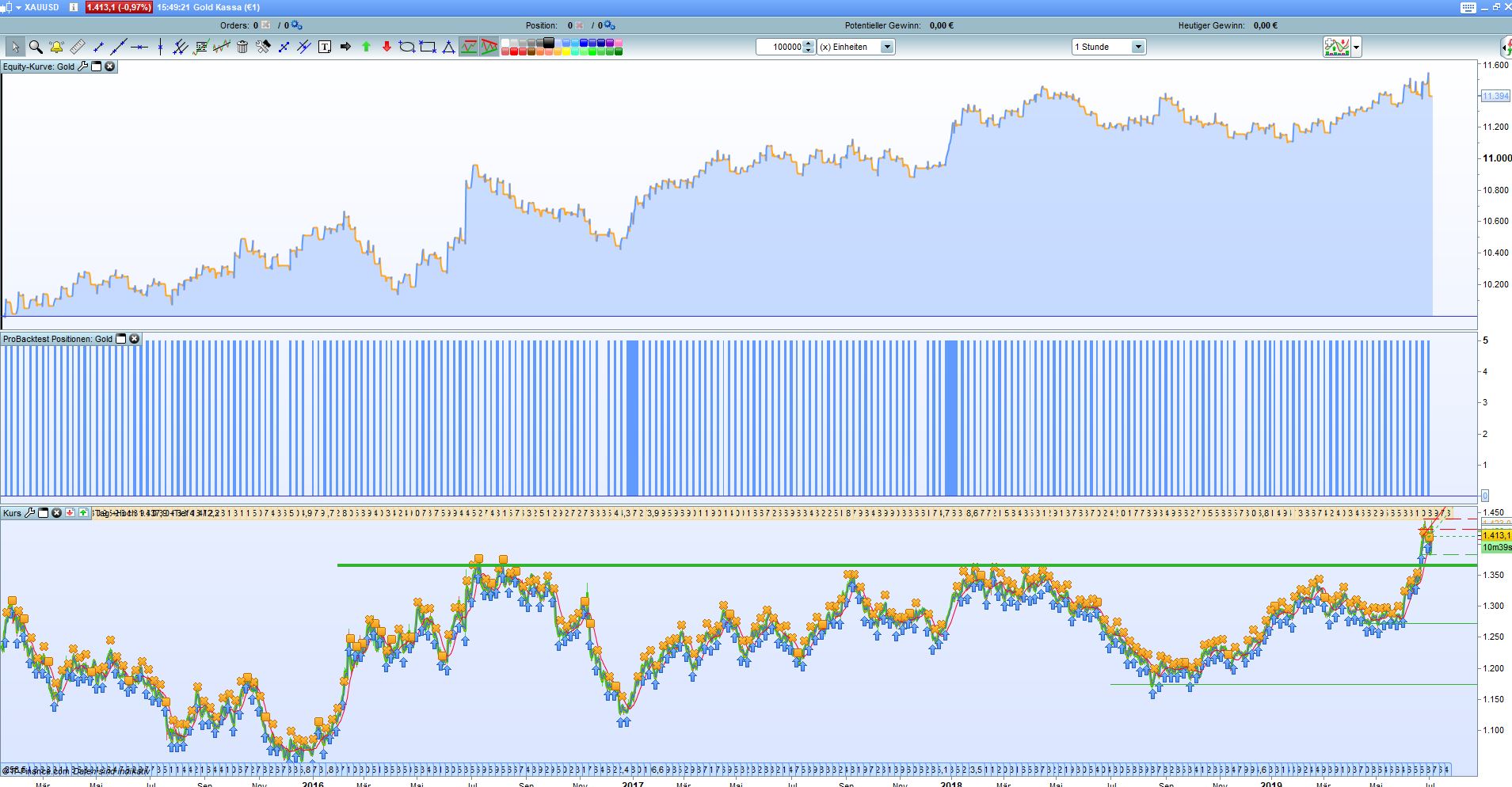
Task: Open the (x) Einheiten units dropdown
Action: coord(887,47)
